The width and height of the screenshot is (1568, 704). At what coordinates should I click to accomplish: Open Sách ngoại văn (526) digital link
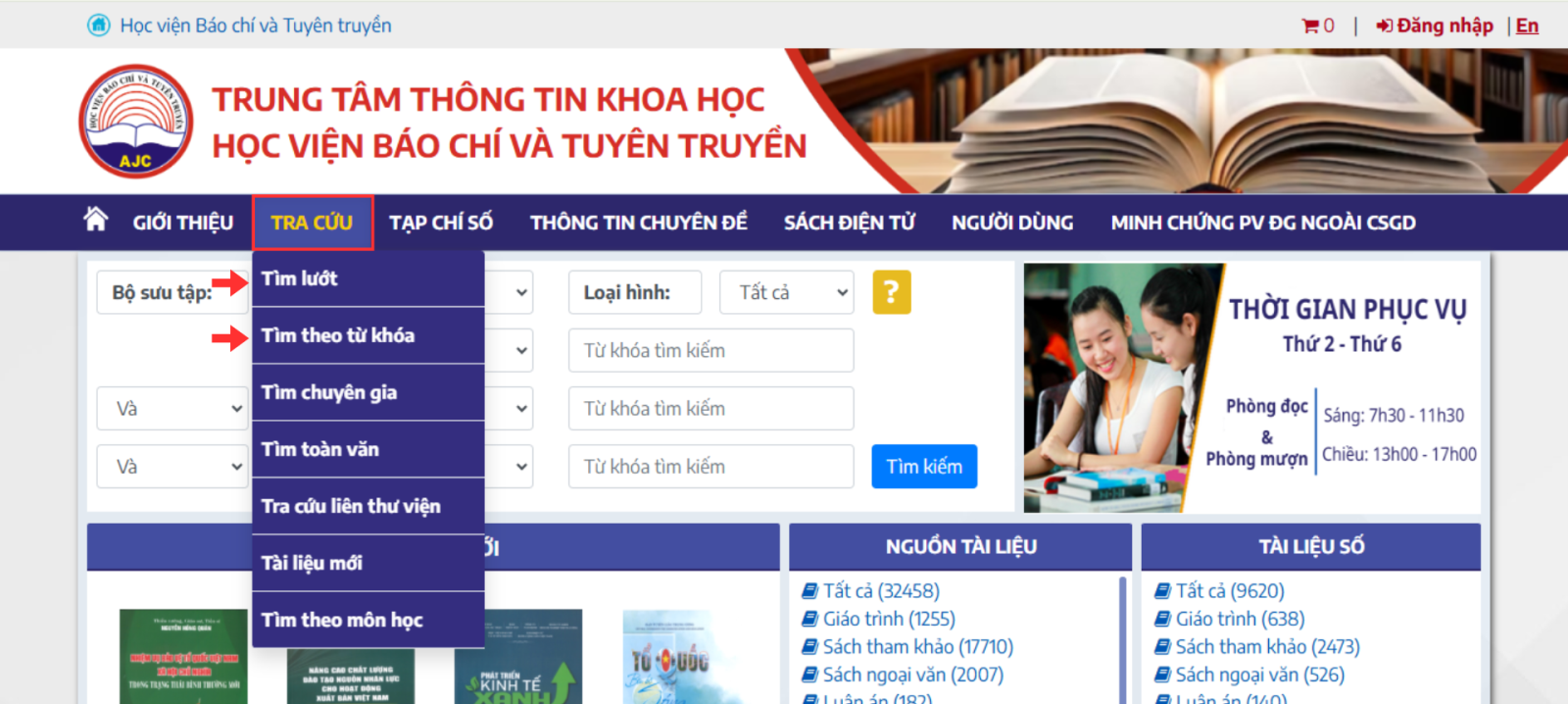pyautogui.click(x=1260, y=675)
